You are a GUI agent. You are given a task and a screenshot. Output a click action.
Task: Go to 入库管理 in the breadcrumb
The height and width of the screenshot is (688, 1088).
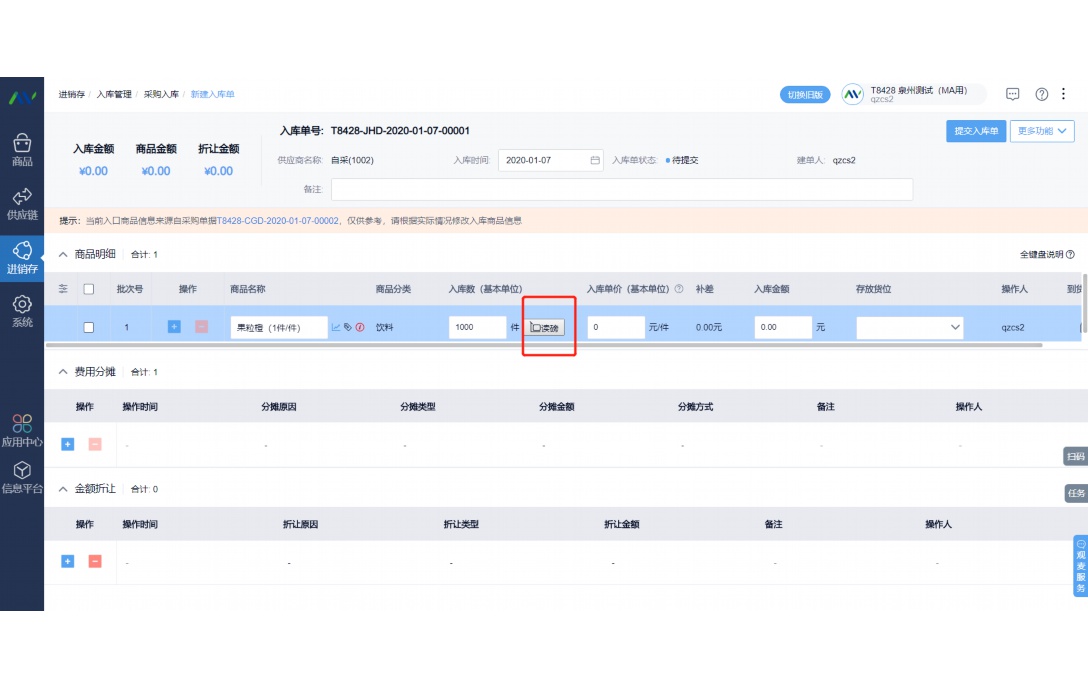[x=116, y=94]
